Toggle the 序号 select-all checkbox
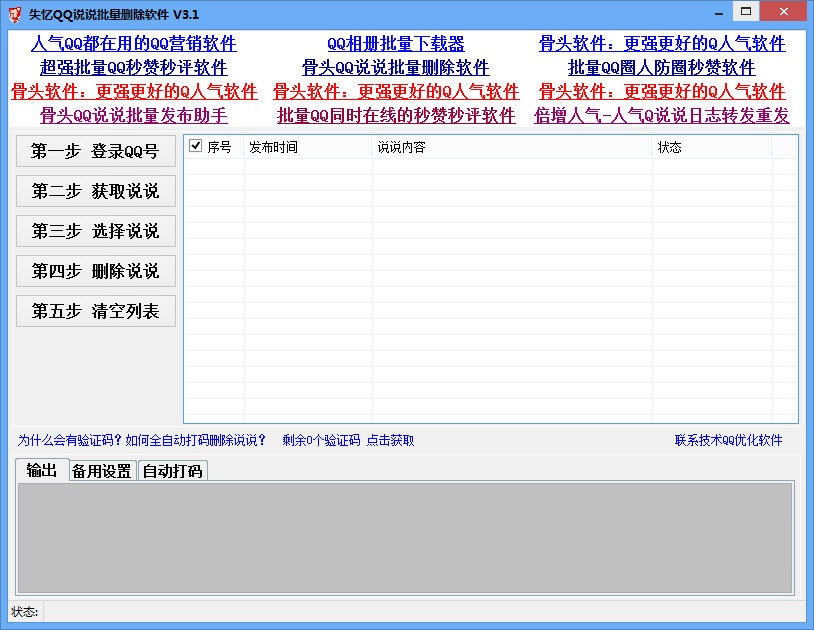The height and width of the screenshot is (630, 814). click(x=196, y=145)
